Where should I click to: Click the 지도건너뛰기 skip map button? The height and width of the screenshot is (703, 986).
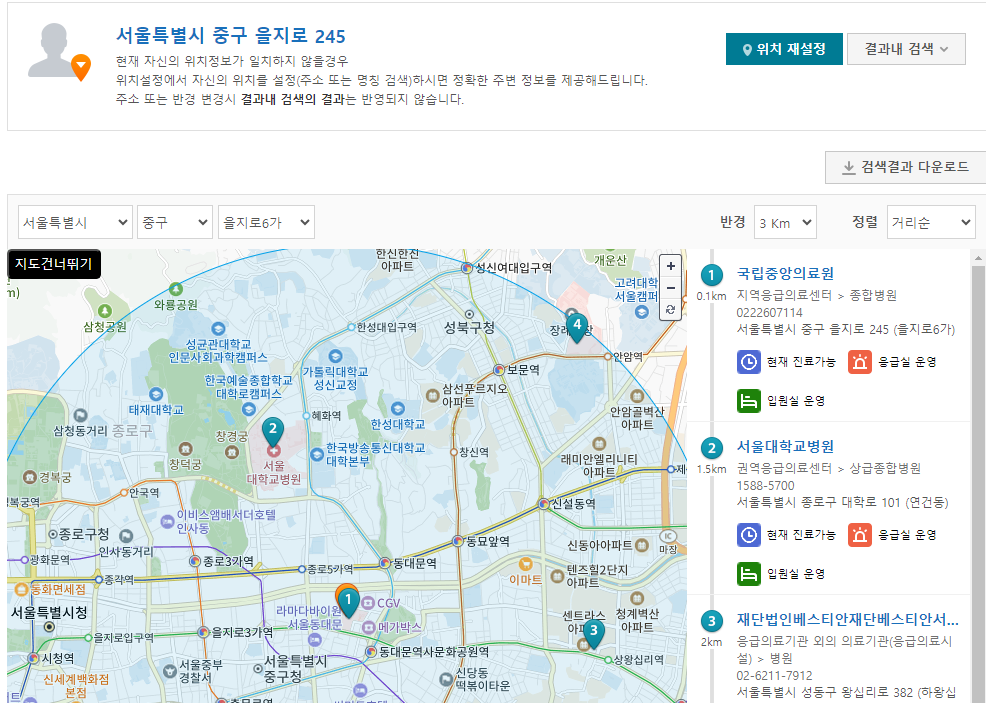[x=54, y=264]
